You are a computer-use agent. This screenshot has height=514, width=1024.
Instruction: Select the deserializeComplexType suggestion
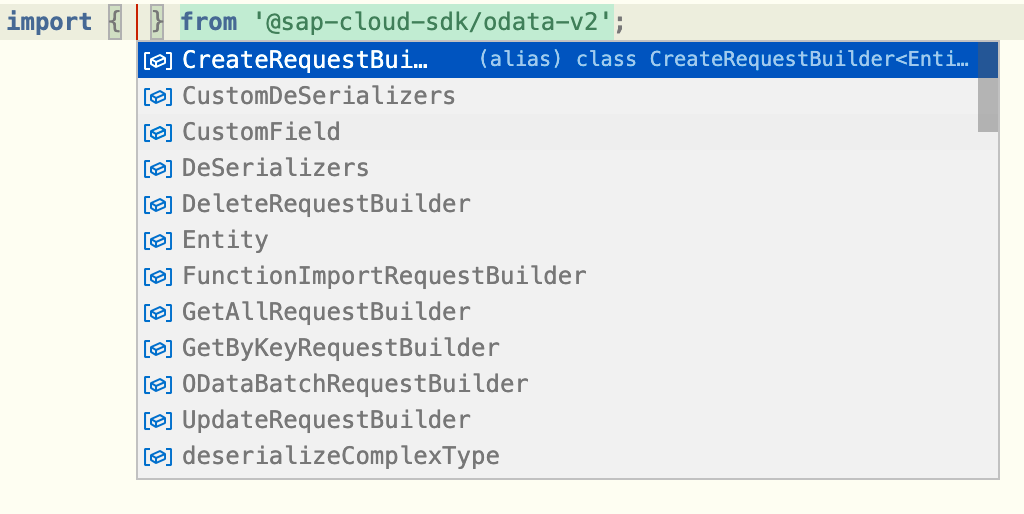340,456
